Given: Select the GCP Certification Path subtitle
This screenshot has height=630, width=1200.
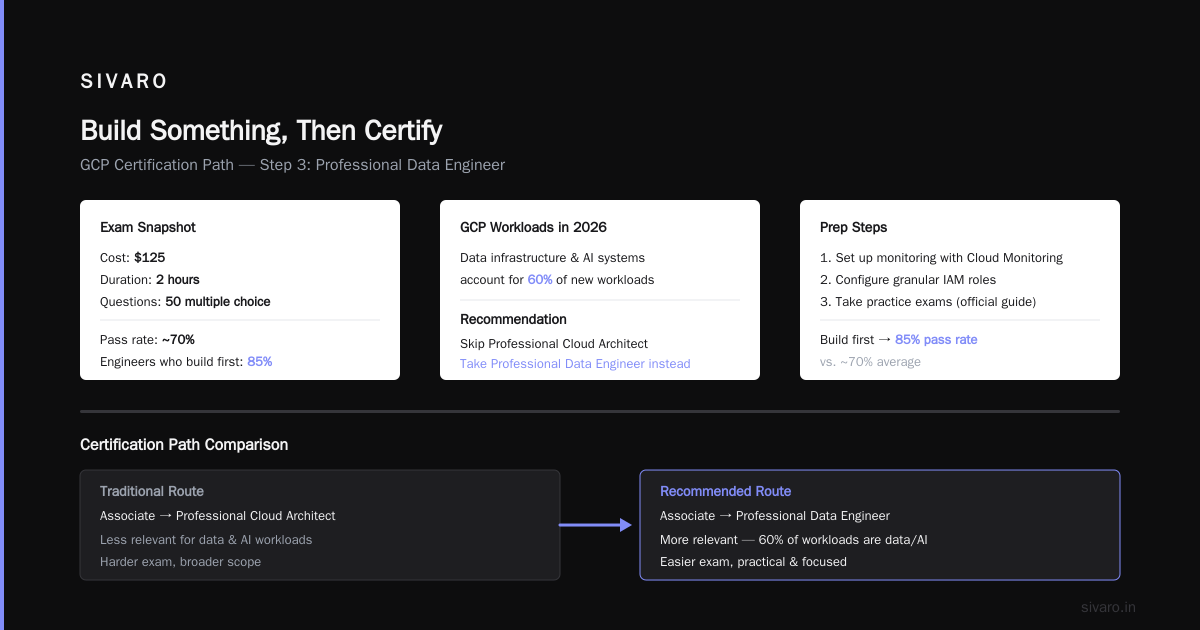Looking at the screenshot, I should (x=292, y=165).
